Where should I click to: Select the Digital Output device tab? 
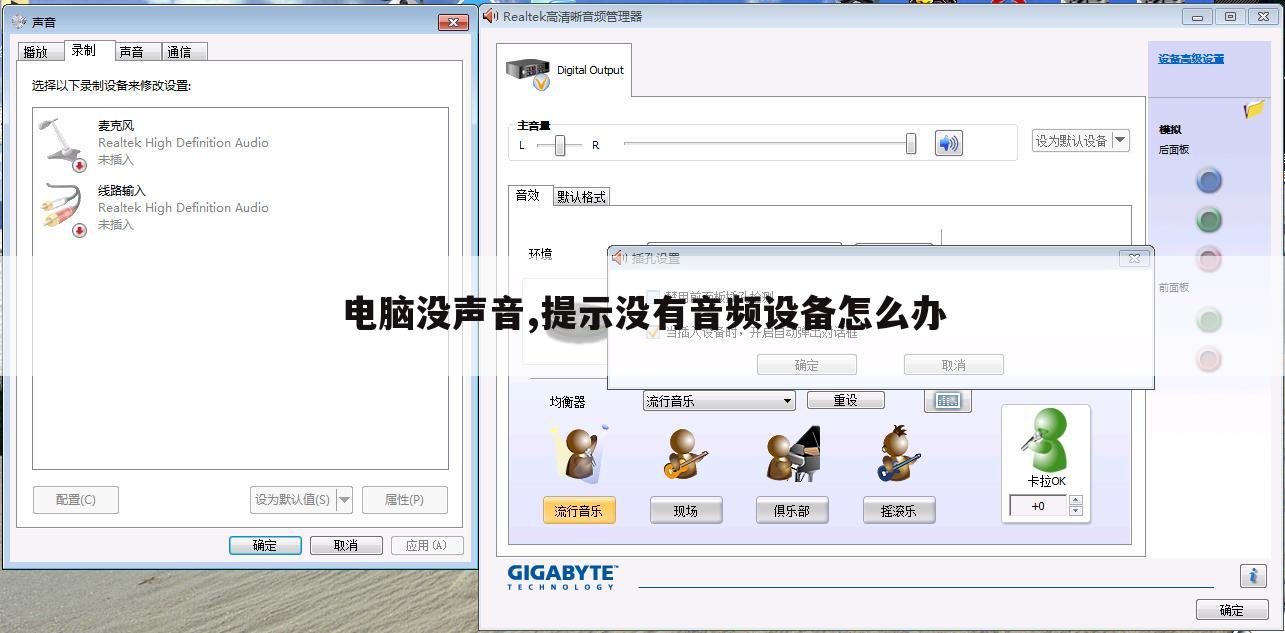point(564,70)
